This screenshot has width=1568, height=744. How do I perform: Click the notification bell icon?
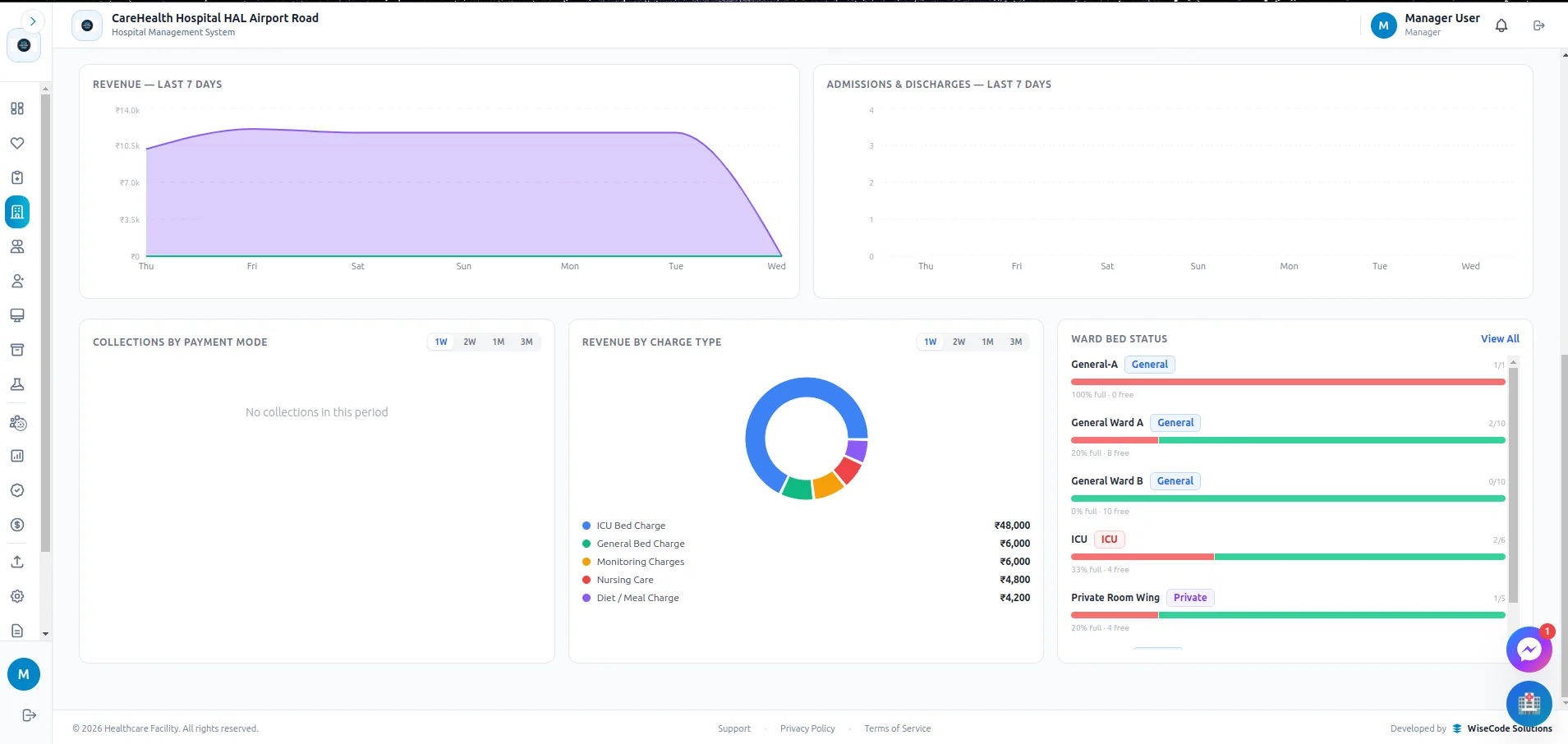pyautogui.click(x=1501, y=25)
